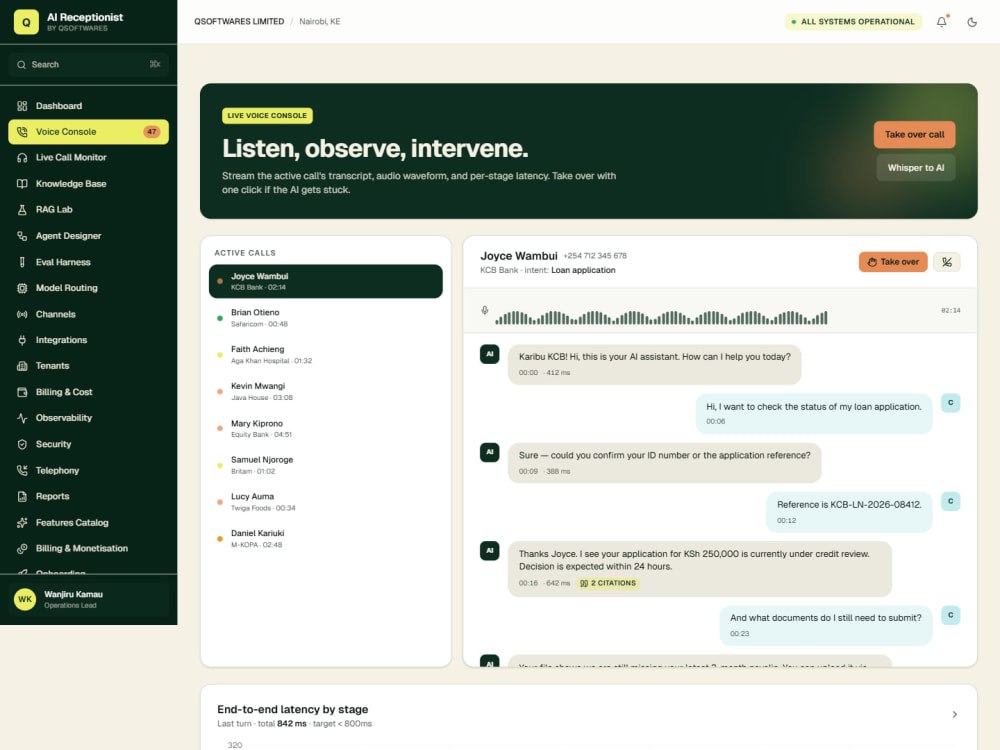Open the Observability section label

pos(64,418)
